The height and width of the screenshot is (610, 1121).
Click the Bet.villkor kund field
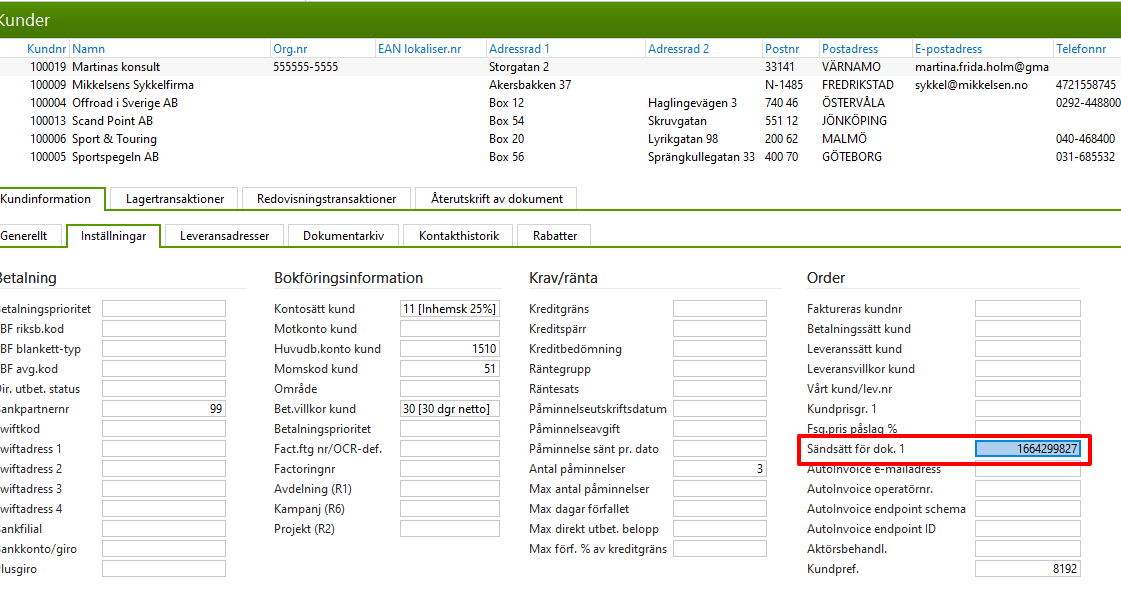pos(449,409)
